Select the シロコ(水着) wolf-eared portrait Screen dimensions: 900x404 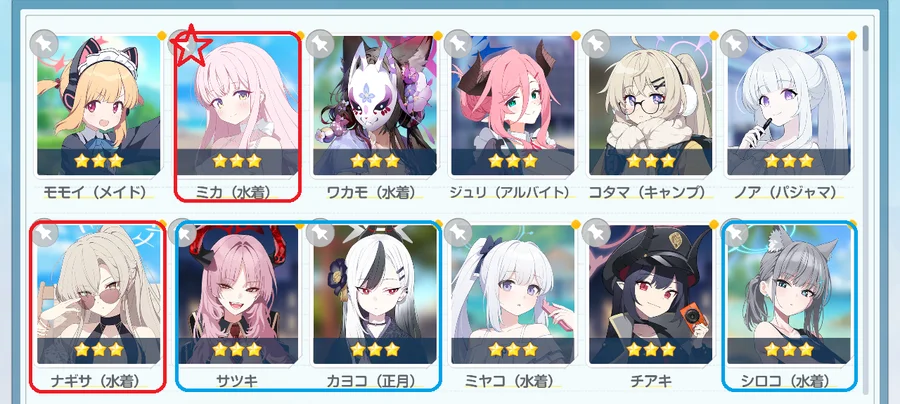[789, 294]
